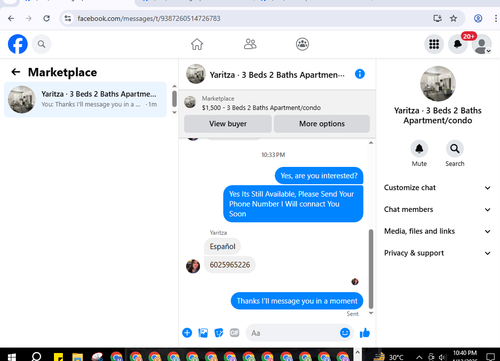Click 'Thanks I'll message you in a moment' bubble
Screen dimensions: 500x361
click(297, 301)
